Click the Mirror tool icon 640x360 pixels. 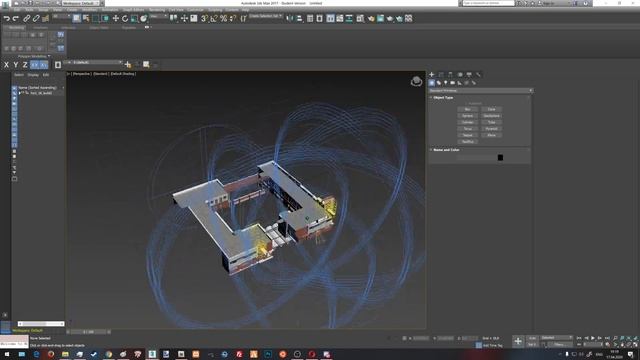pos(289,18)
